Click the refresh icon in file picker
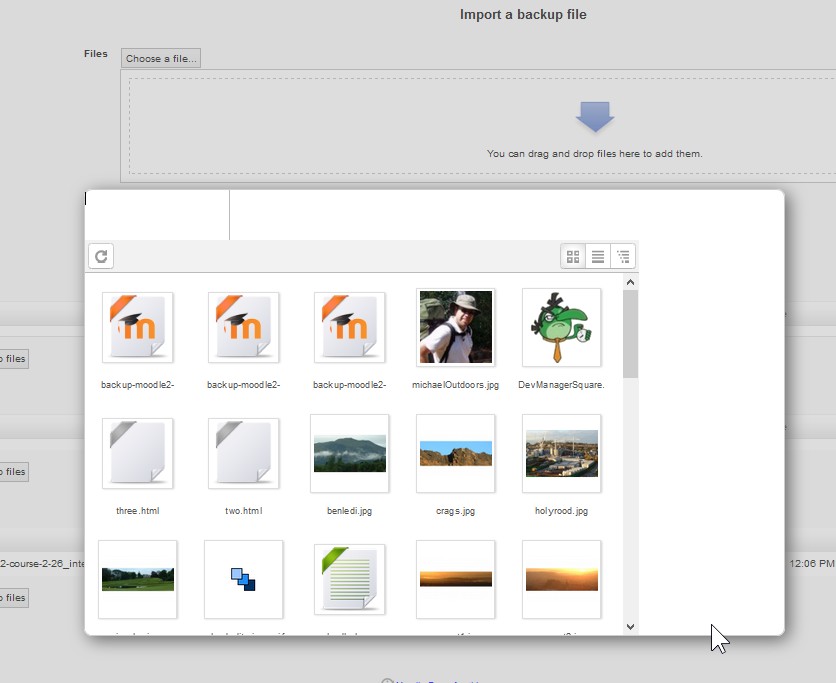Screen dimensions: 836x683 101,256
